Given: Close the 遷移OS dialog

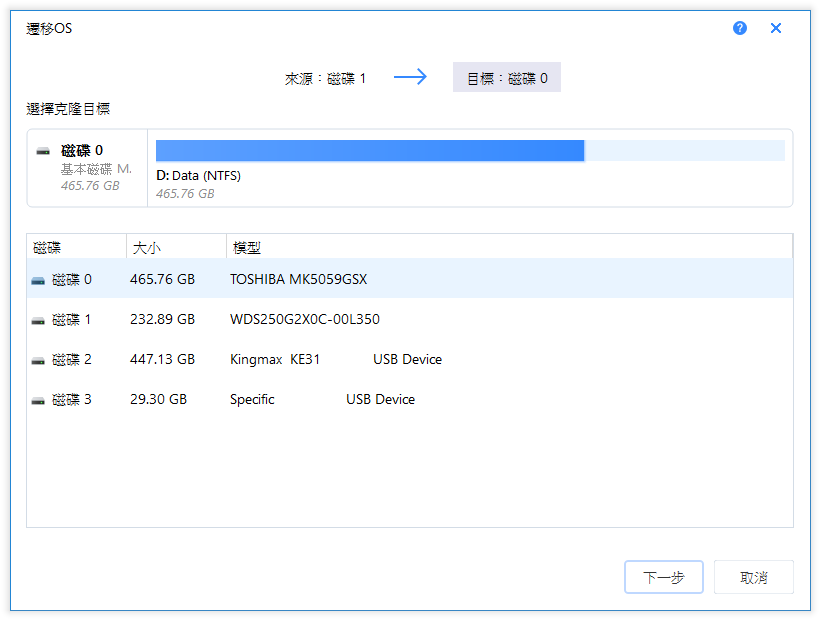Looking at the screenshot, I should (776, 28).
